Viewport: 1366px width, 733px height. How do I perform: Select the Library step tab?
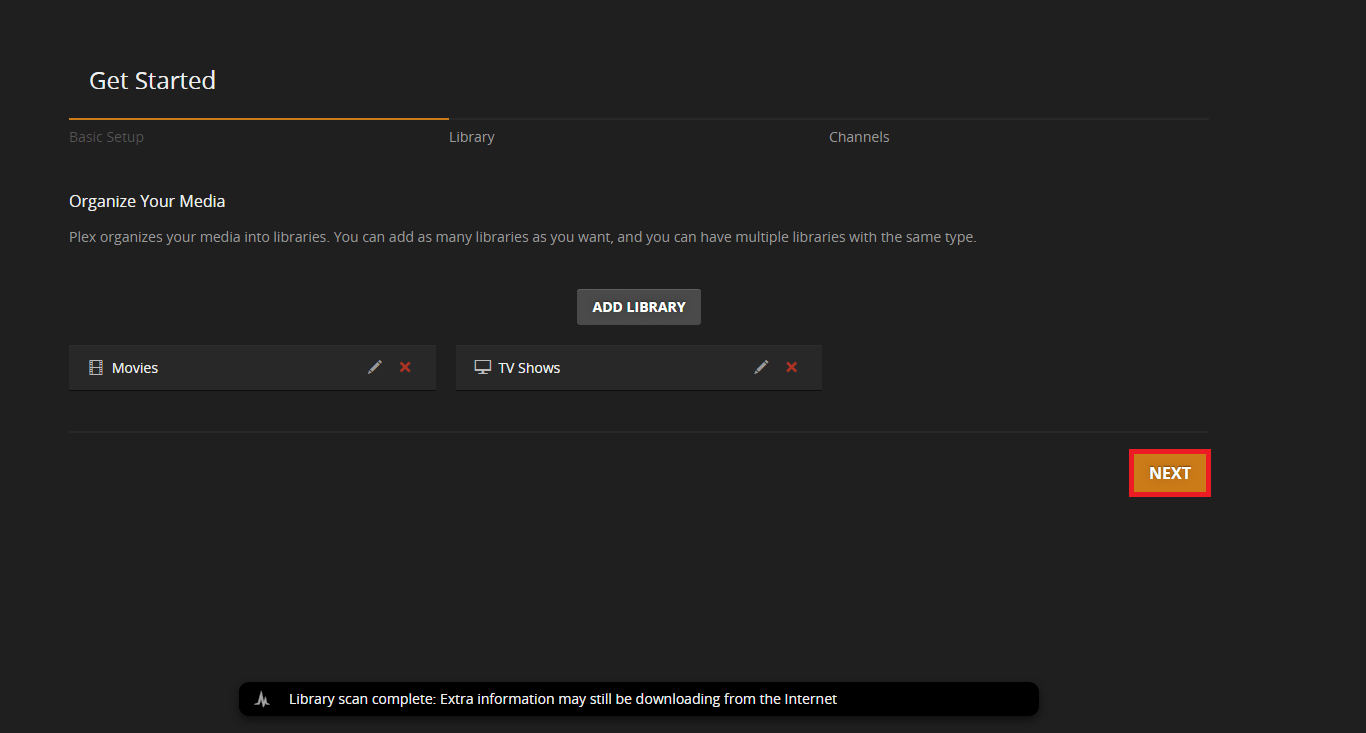[471, 137]
